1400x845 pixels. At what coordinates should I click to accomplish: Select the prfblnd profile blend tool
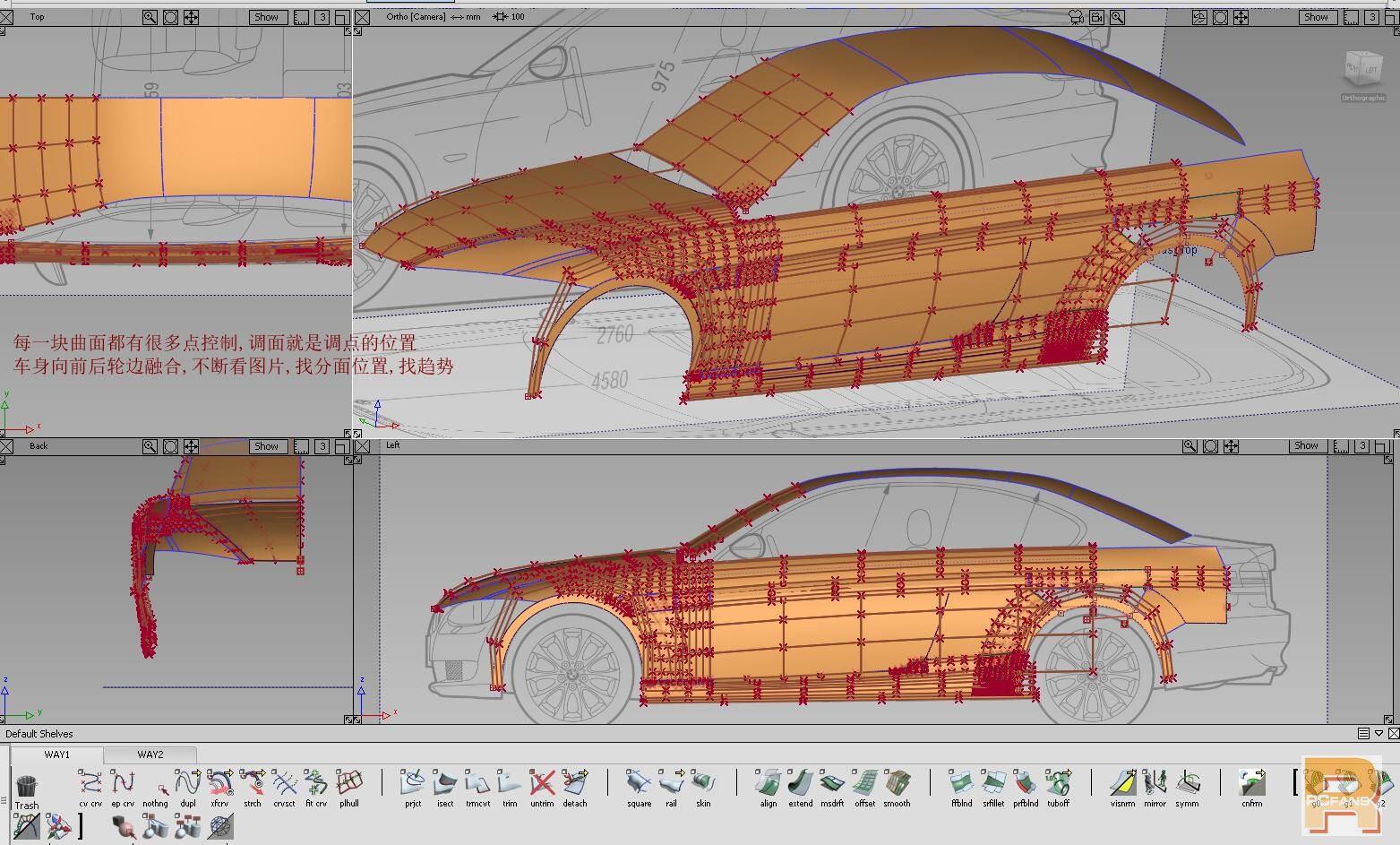pos(1026,789)
